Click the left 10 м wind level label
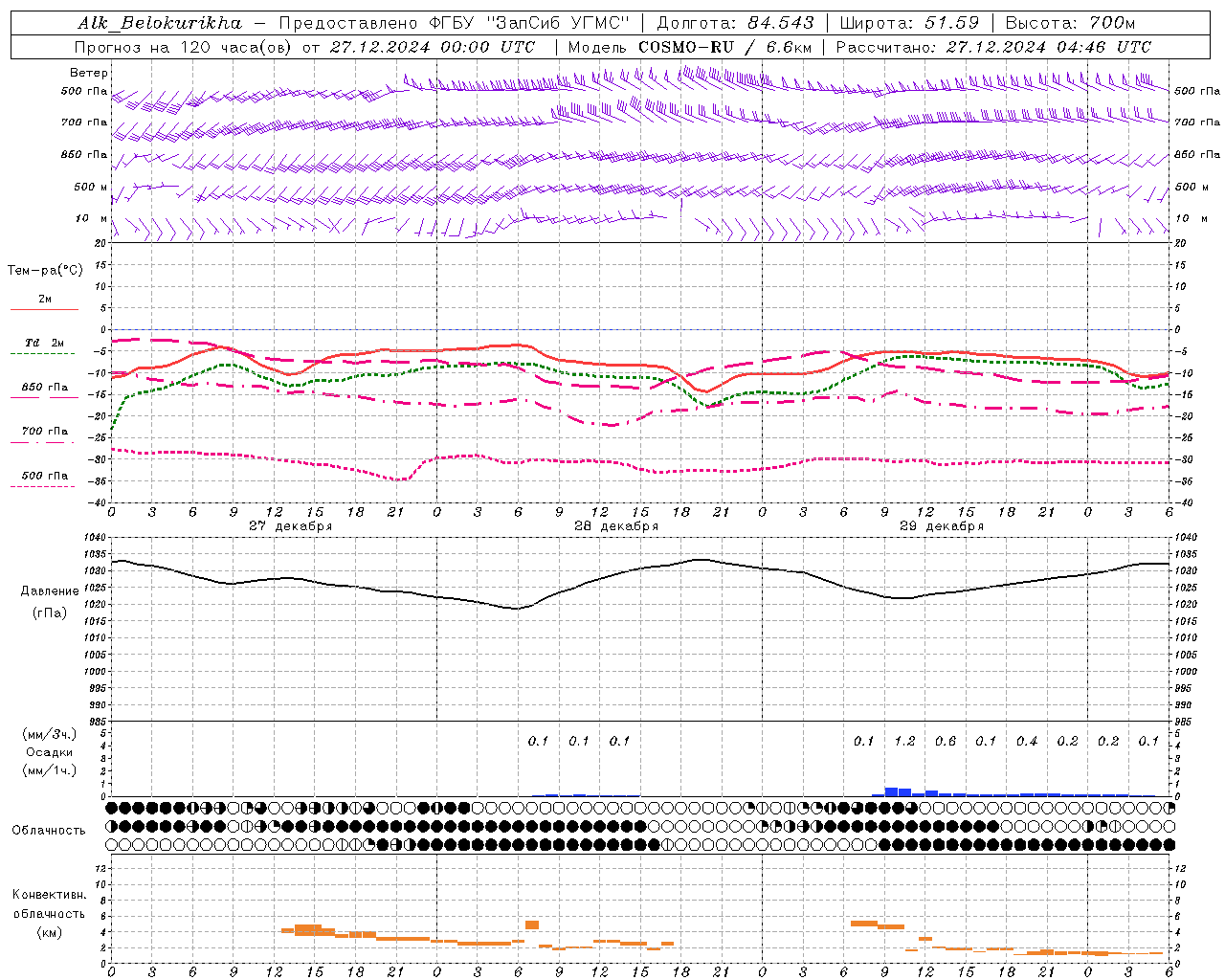The image size is (1225, 980). (x=91, y=218)
